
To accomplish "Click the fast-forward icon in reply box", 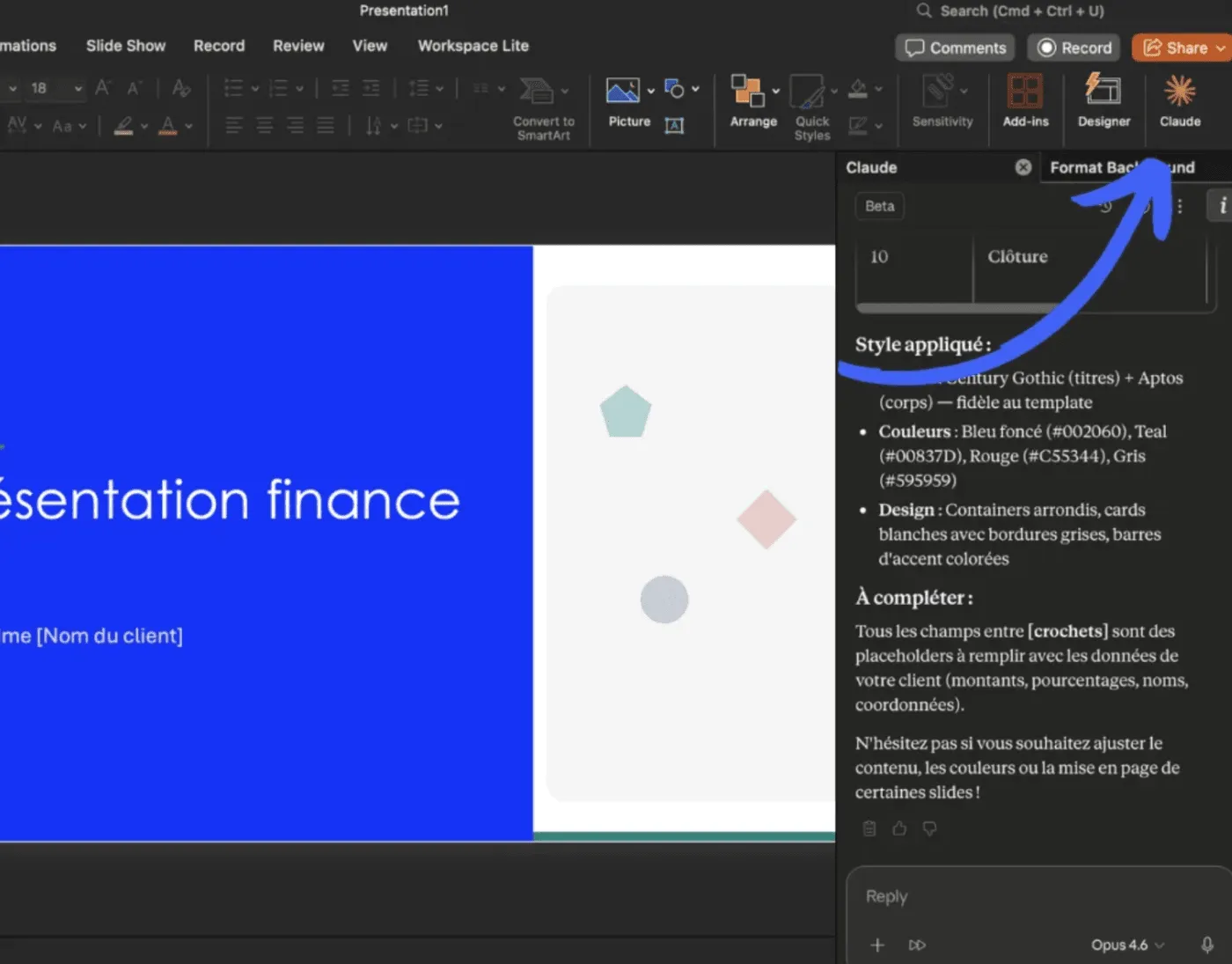I will click(x=917, y=945).
